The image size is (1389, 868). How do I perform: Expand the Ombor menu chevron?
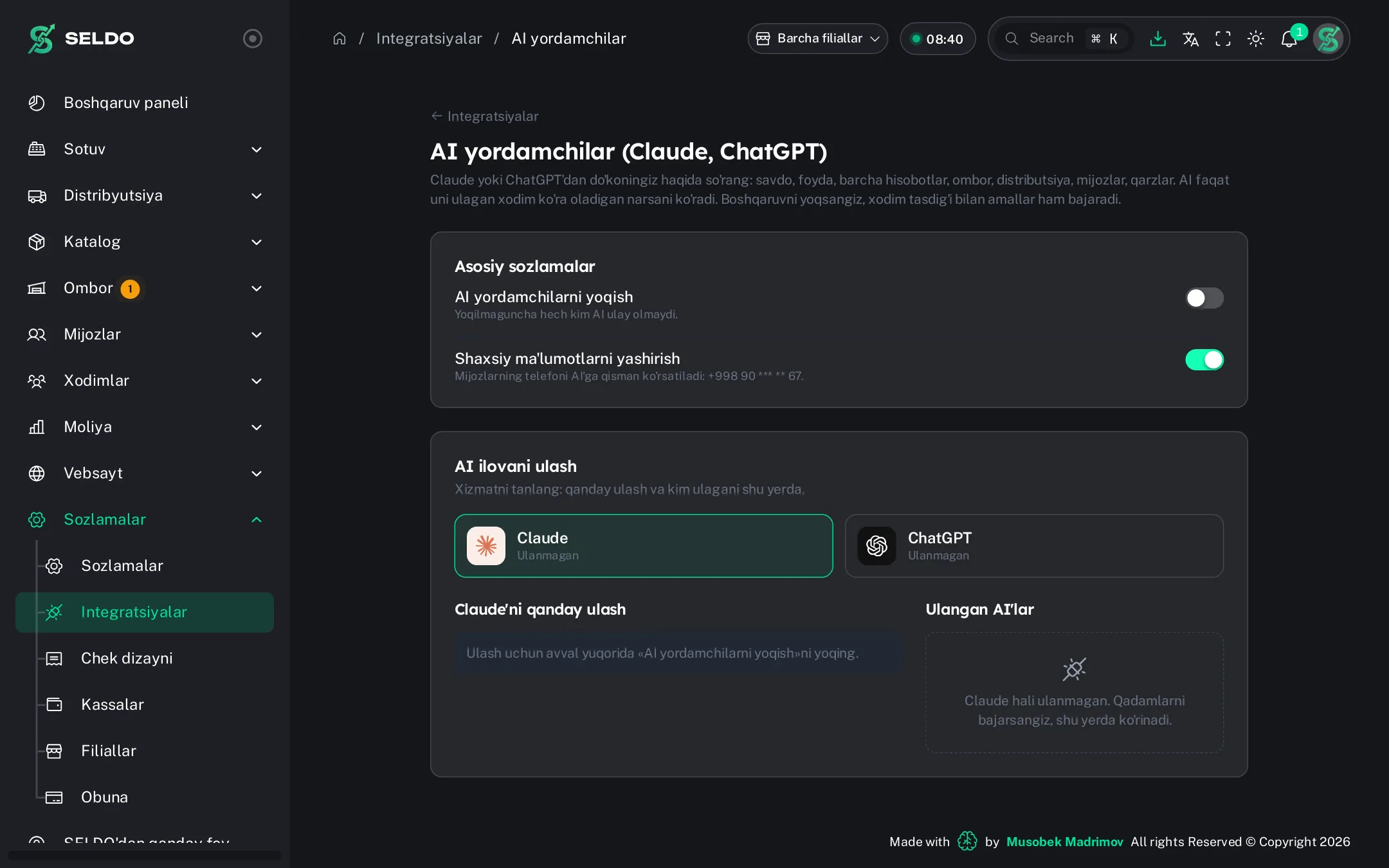tap(257, 288)
